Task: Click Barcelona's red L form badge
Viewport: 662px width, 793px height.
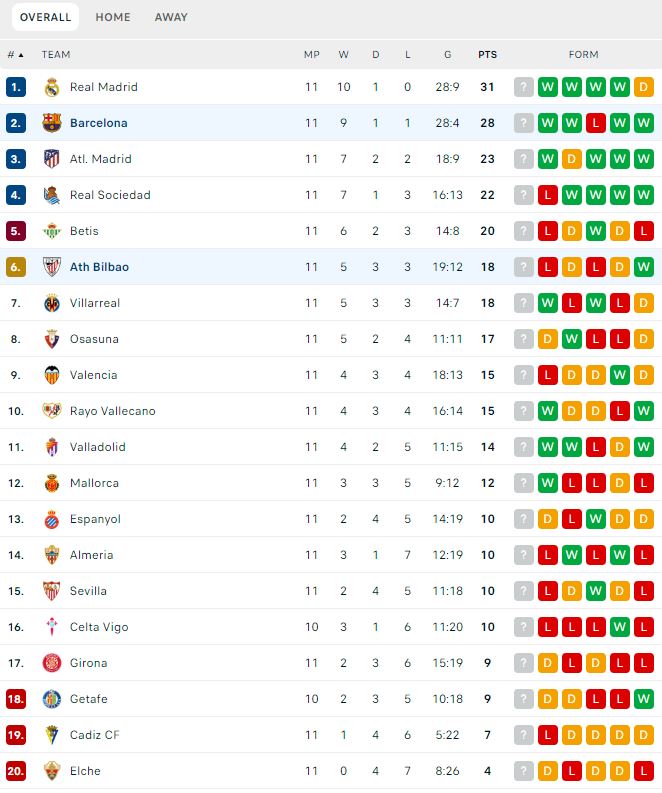Action: click(x=596, y=123)
